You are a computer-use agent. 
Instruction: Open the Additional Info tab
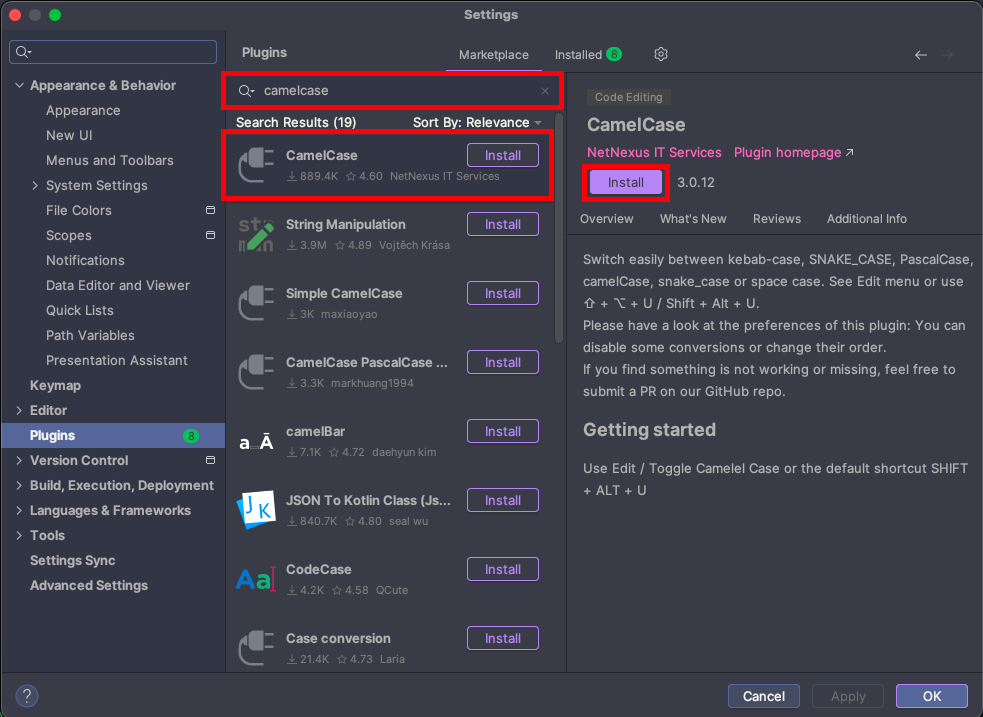[866, 219]
